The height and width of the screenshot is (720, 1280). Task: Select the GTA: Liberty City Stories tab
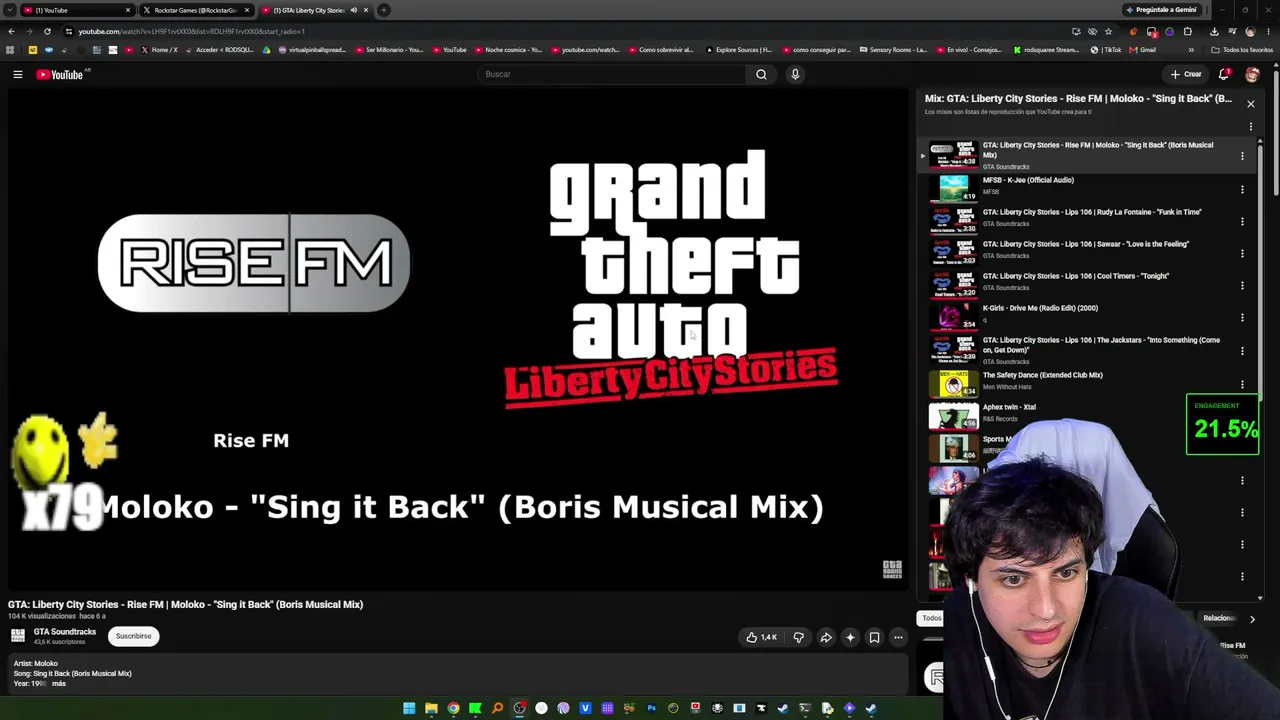pyautogui.click(x=313, y=10)
